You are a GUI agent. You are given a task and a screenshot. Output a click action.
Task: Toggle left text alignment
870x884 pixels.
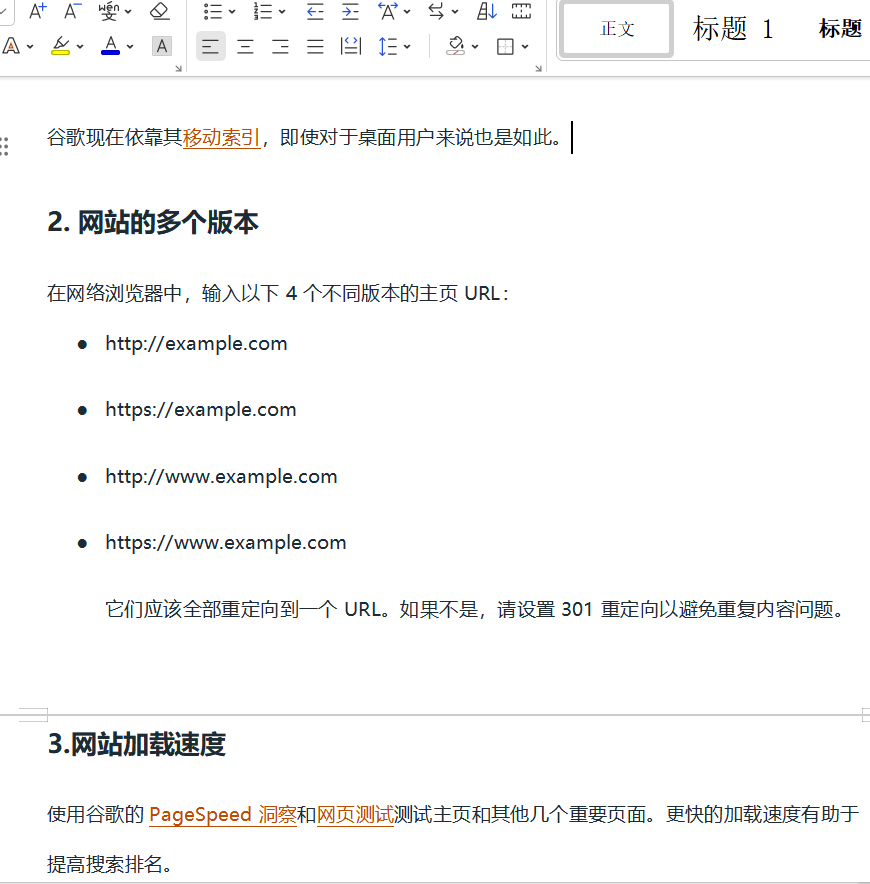coord(210,46)
